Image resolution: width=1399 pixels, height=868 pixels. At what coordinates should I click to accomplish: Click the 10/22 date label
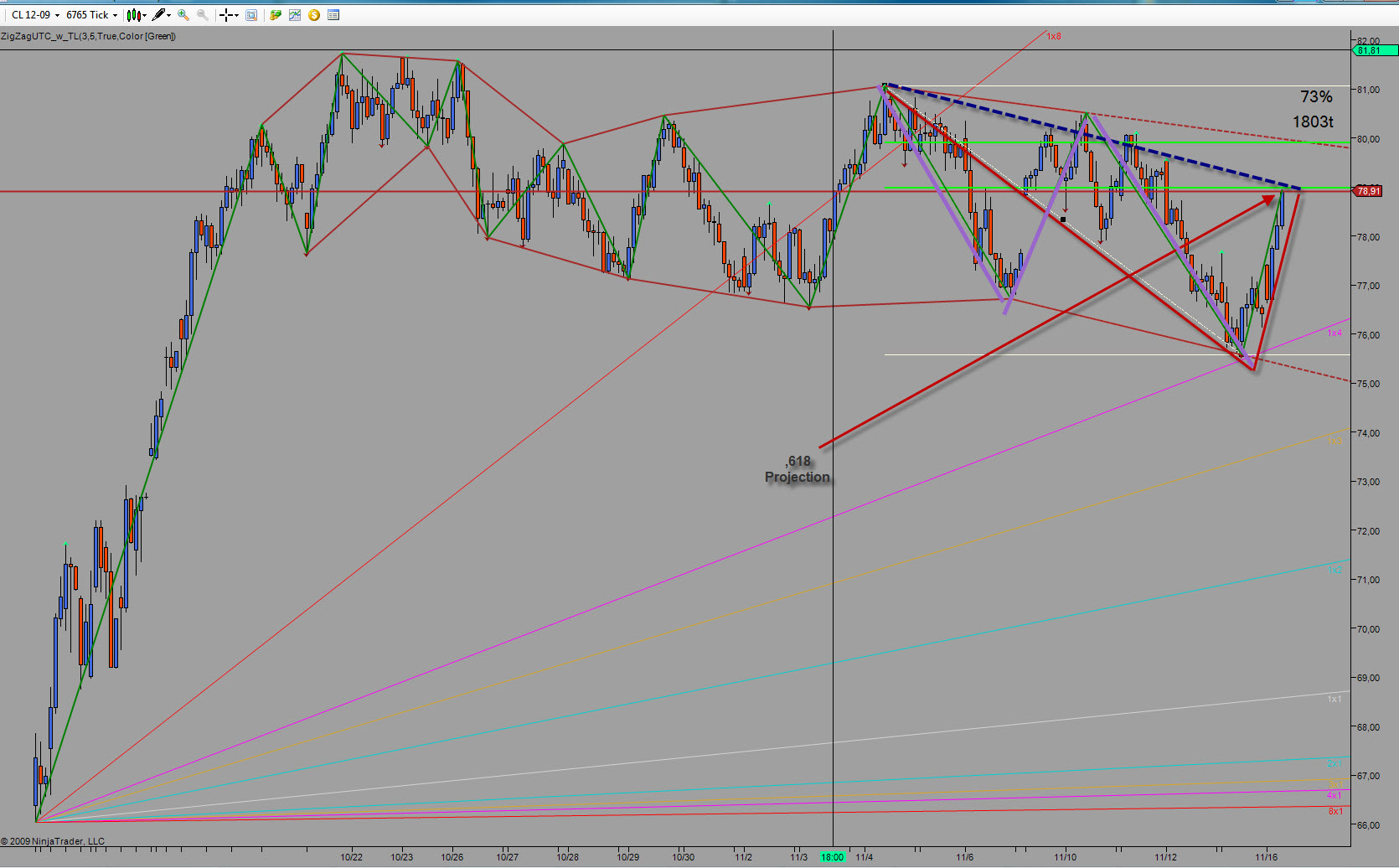[x=352, y=857]
